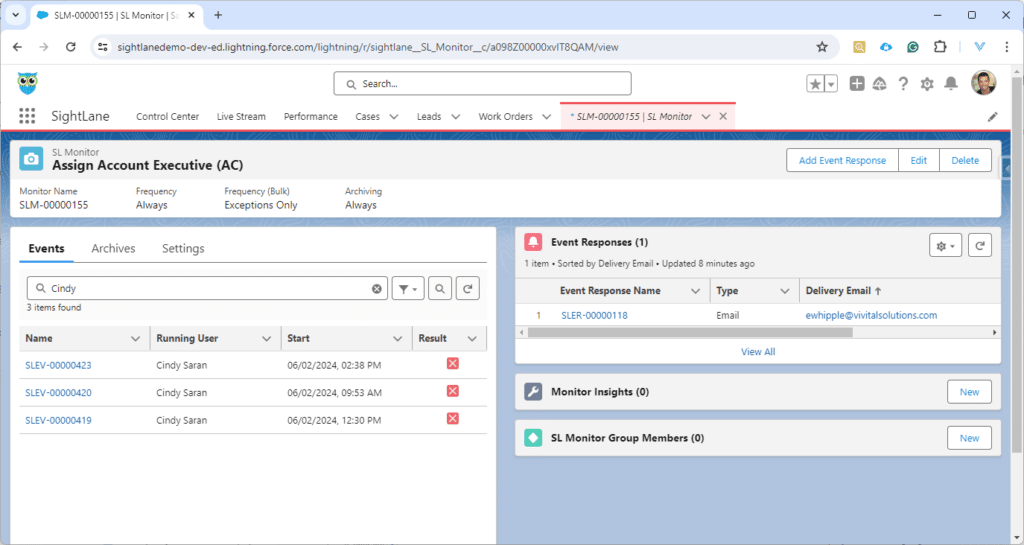Click the red failed result icon for SLEV-00000420
The image size is (1024, 545).
[453, 391]
